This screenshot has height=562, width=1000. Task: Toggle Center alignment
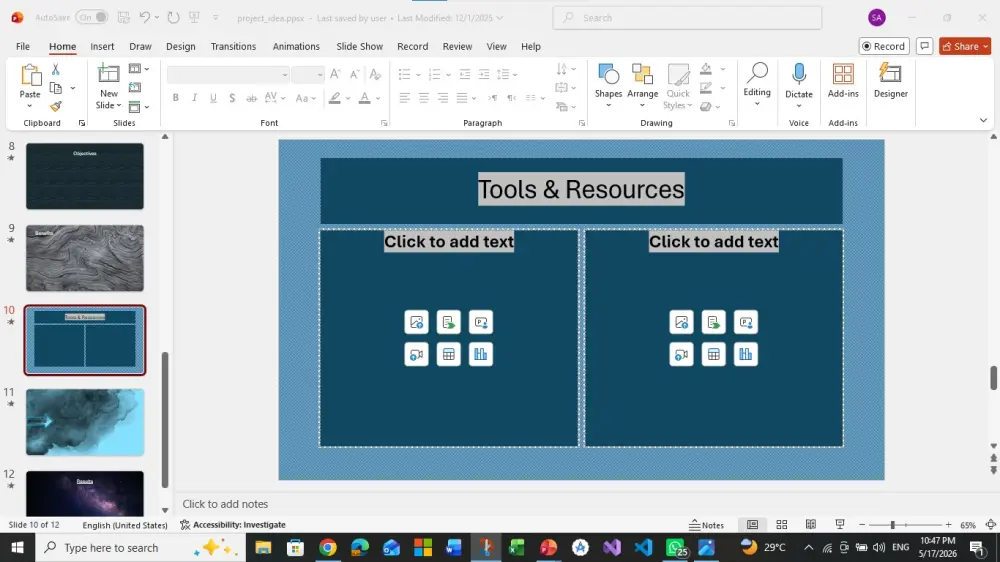click(x=423, y=98)
